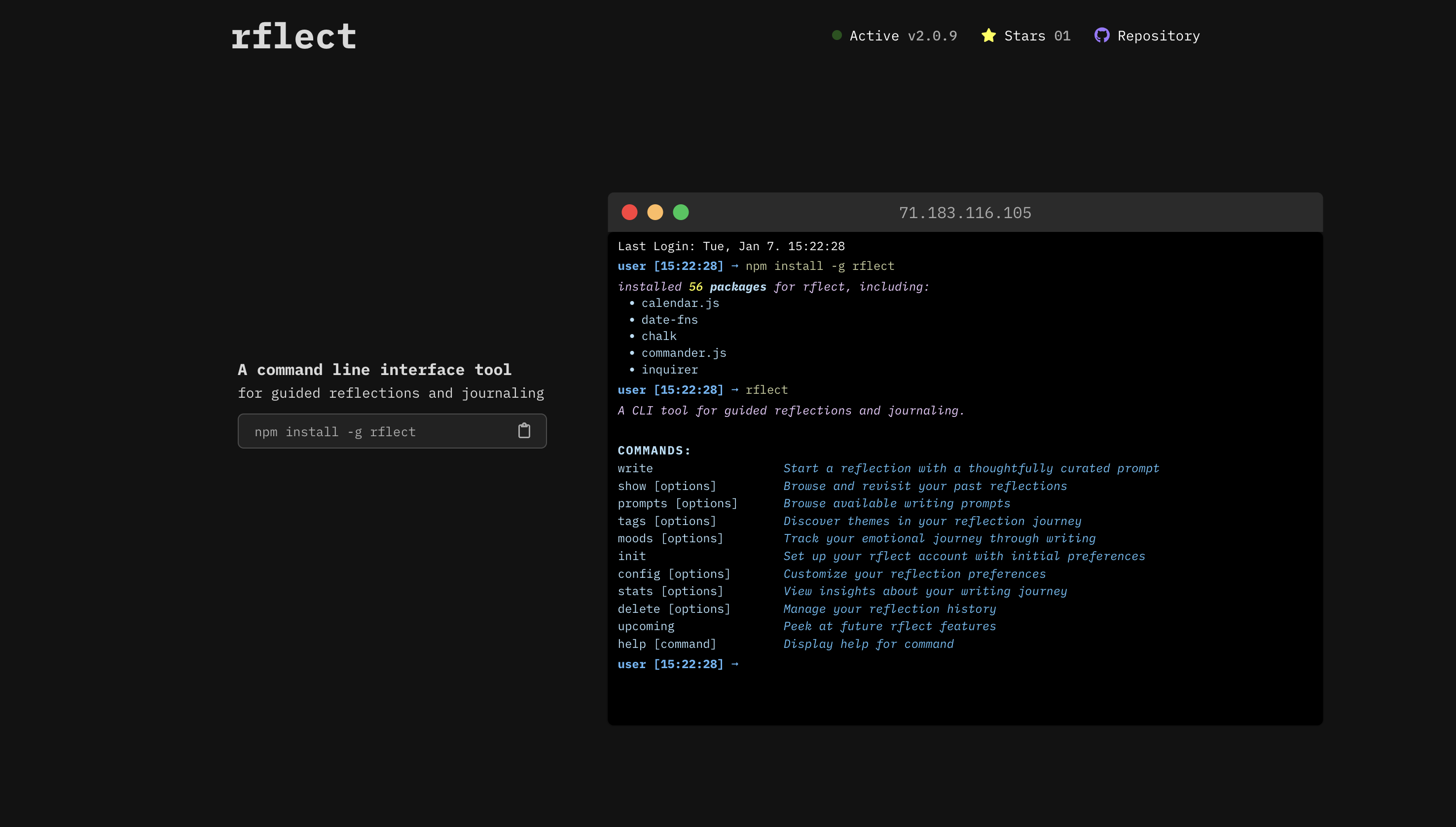Open the Repository link

[x=1158, y=35]
